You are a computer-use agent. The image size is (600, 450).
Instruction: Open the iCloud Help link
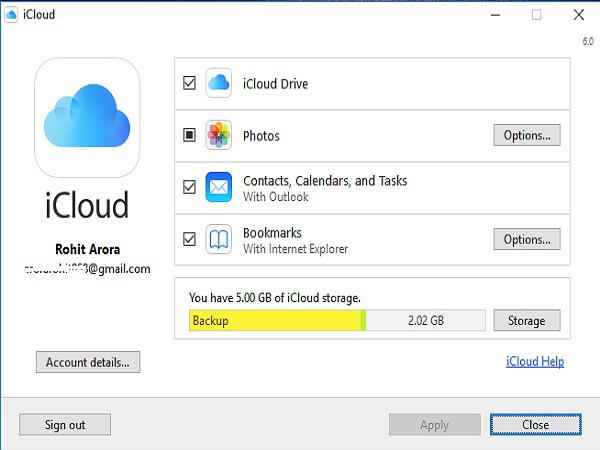[535, 362]
